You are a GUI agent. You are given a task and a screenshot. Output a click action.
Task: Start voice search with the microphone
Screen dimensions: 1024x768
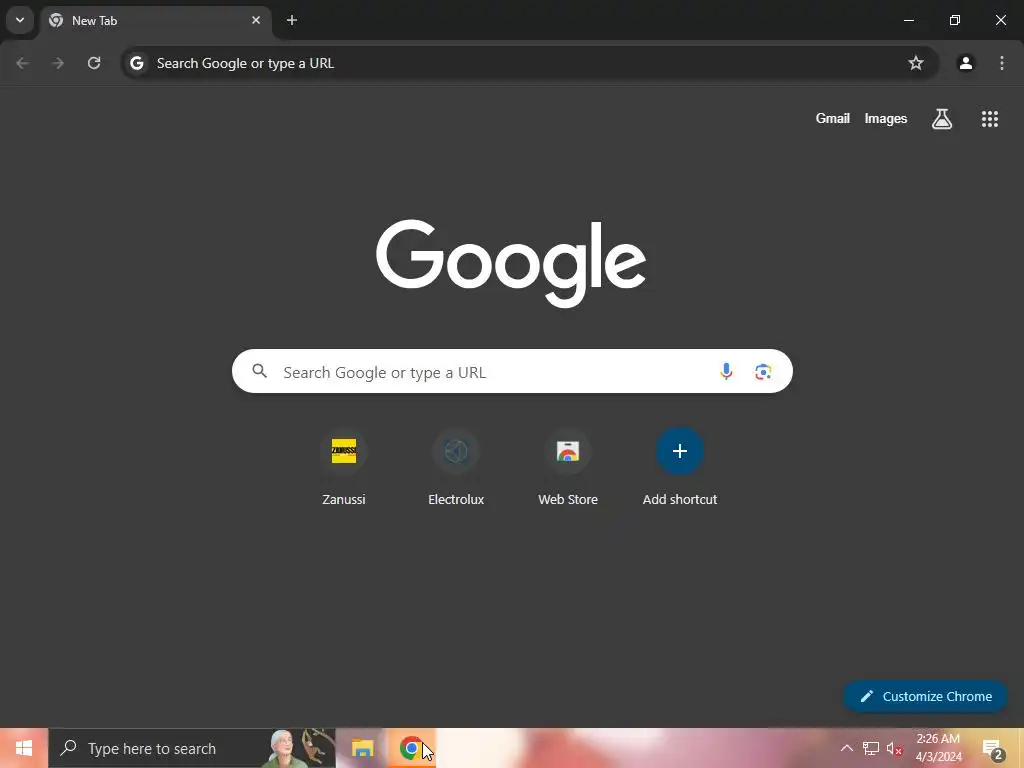coord(726,372)
